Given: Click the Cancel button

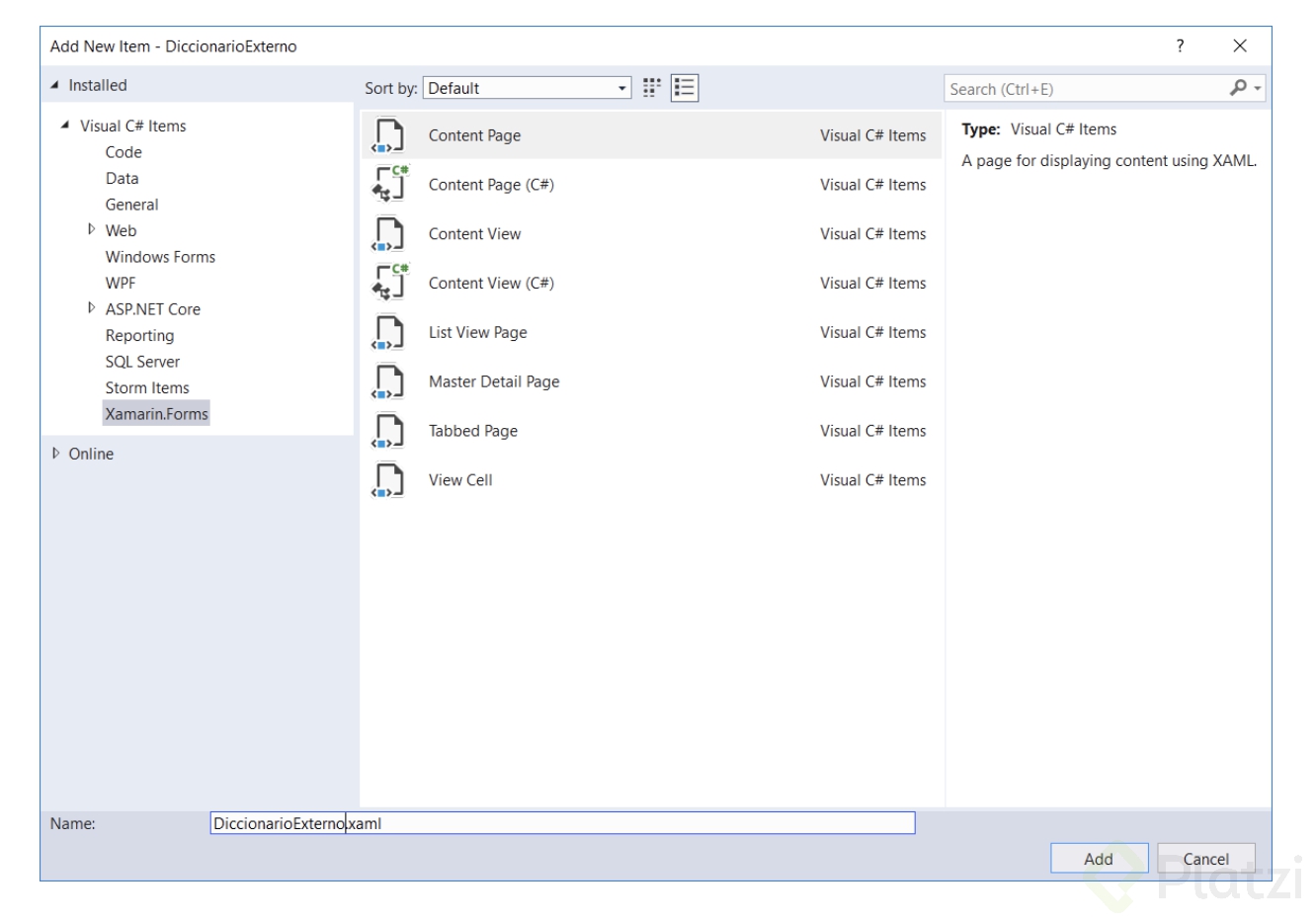Looking at the screenshot, I should coord(1205,859).
